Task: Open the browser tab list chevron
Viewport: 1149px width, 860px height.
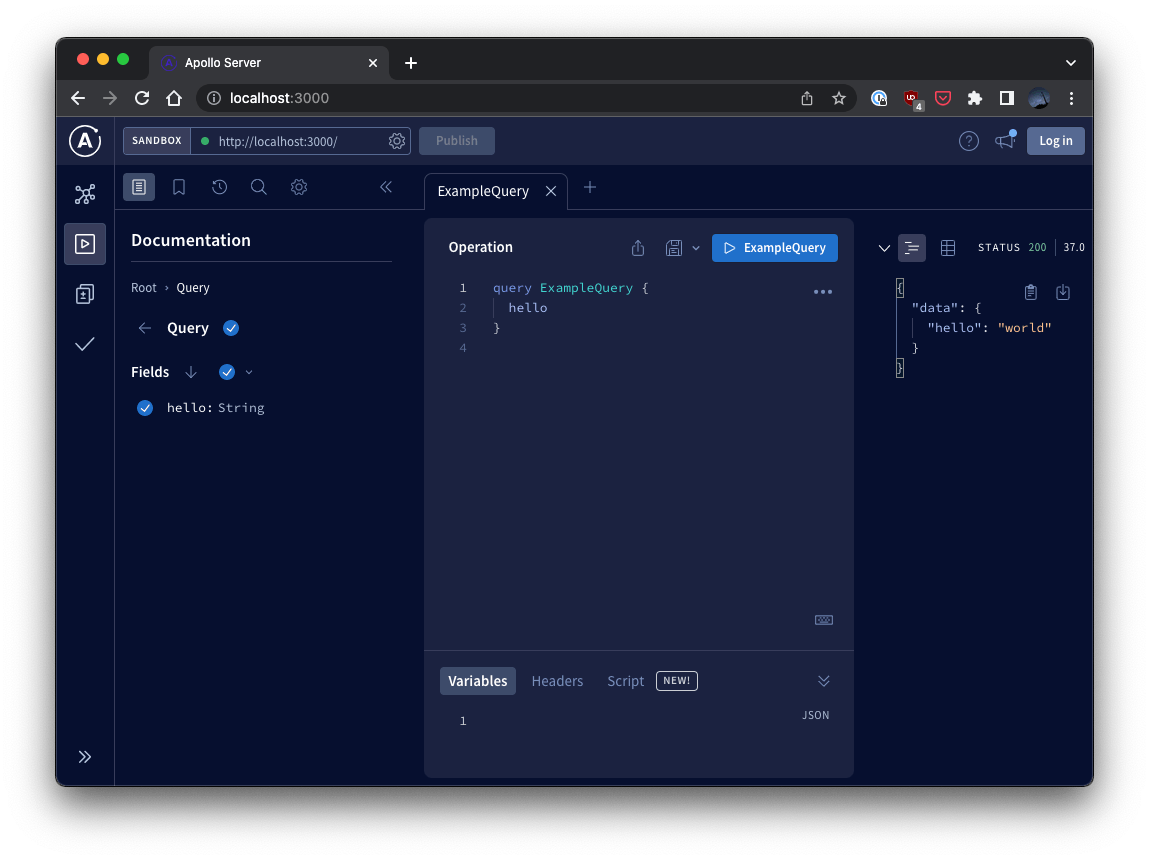Action: click(1071, 63)
